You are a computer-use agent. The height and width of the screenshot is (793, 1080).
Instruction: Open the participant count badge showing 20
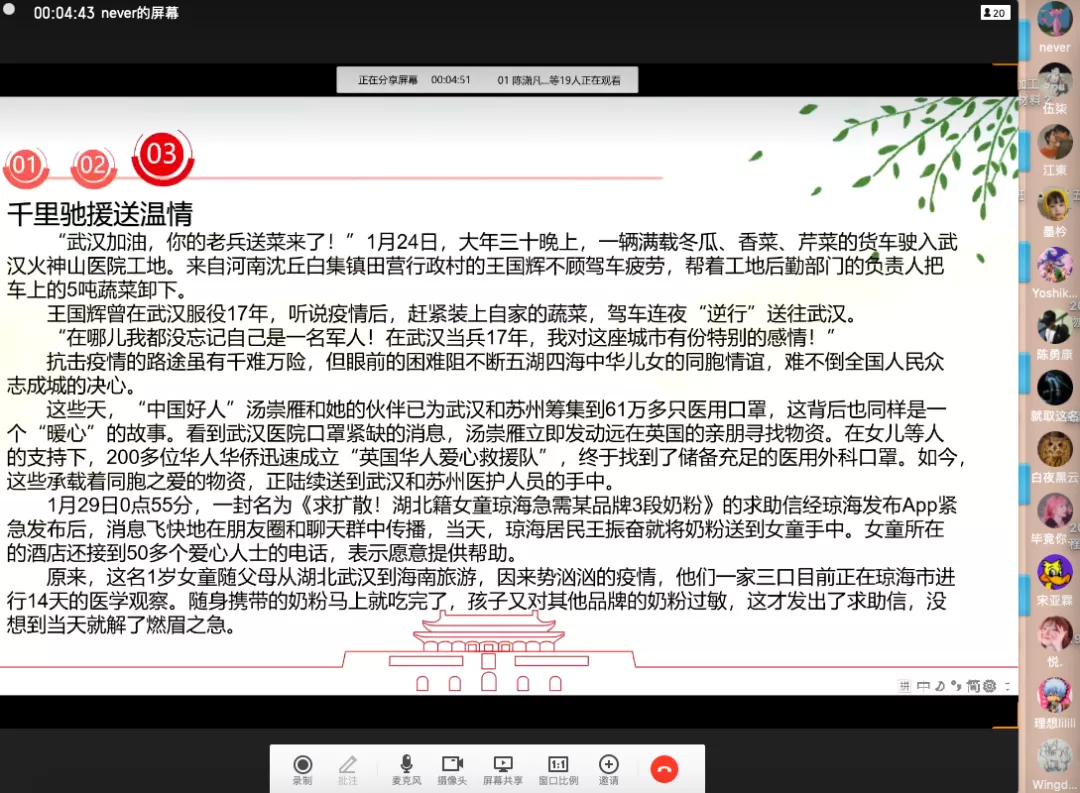(994, 13)
